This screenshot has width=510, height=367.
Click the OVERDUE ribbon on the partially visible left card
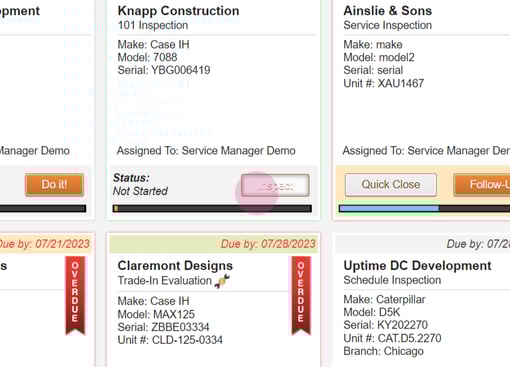tap(75, 295)
